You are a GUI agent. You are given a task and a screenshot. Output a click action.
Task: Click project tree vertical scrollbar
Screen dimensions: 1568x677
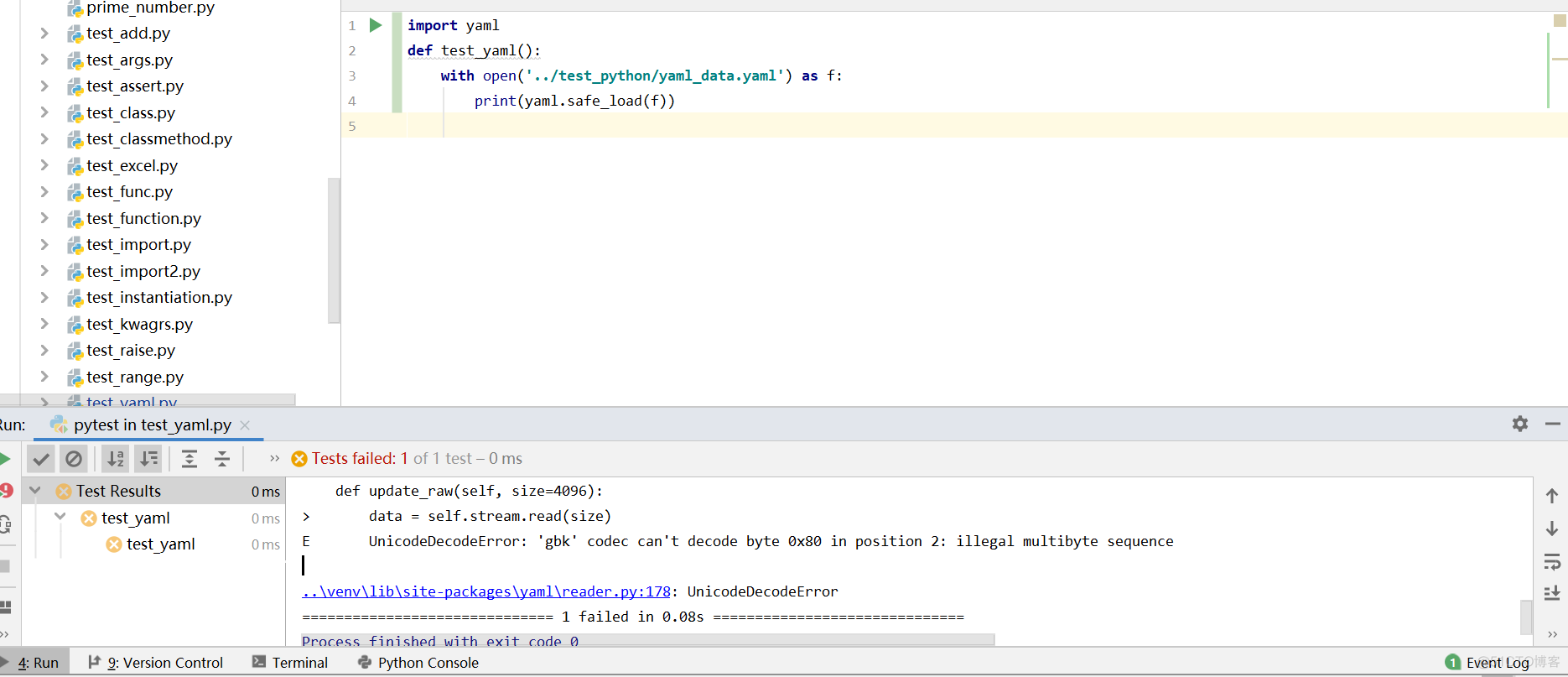[334, 250]
